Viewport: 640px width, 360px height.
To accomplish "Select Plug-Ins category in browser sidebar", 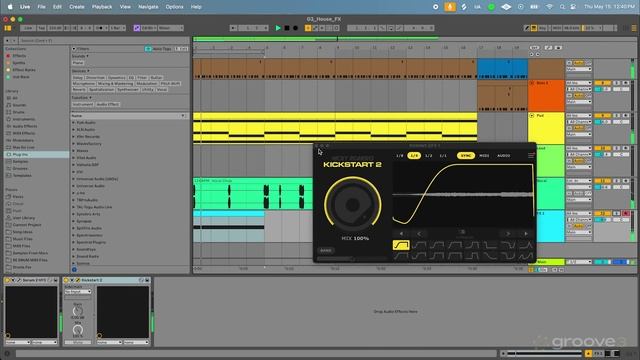I will 37,155.
